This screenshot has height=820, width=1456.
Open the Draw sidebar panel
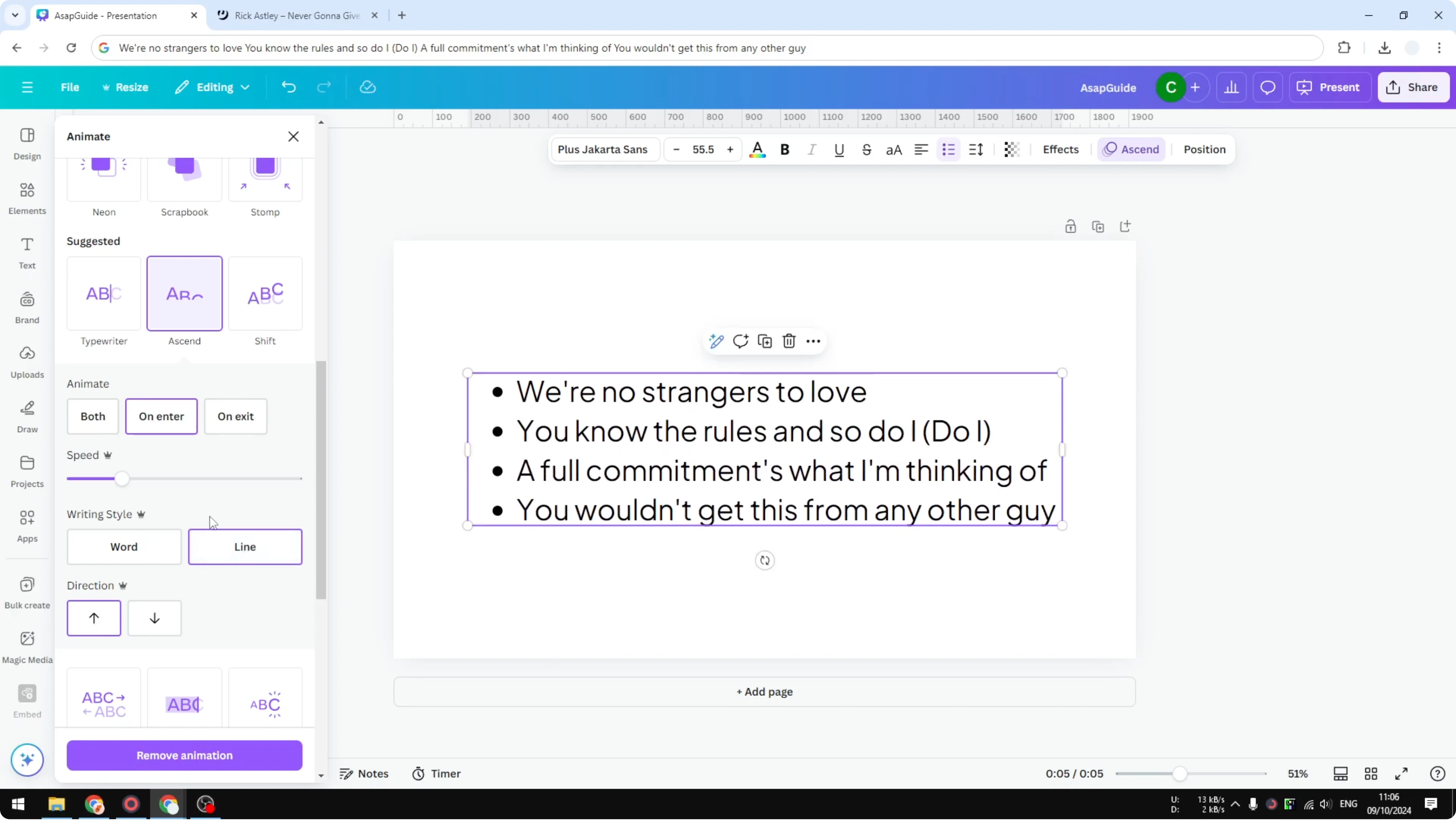click(27, 417)
